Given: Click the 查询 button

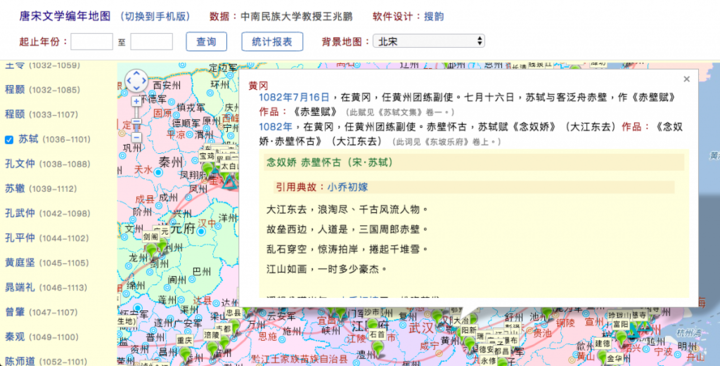Looking at the screenshot, I should [x=206, y=42].
